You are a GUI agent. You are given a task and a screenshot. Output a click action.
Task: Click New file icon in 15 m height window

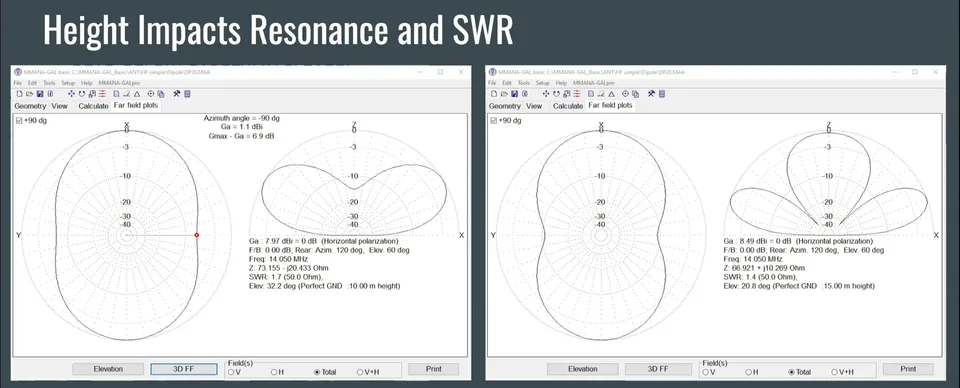coord(494,94)
